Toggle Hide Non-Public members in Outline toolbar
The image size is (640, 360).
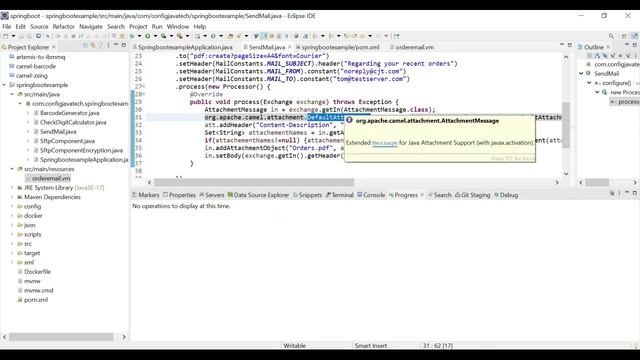pos(620,55)
